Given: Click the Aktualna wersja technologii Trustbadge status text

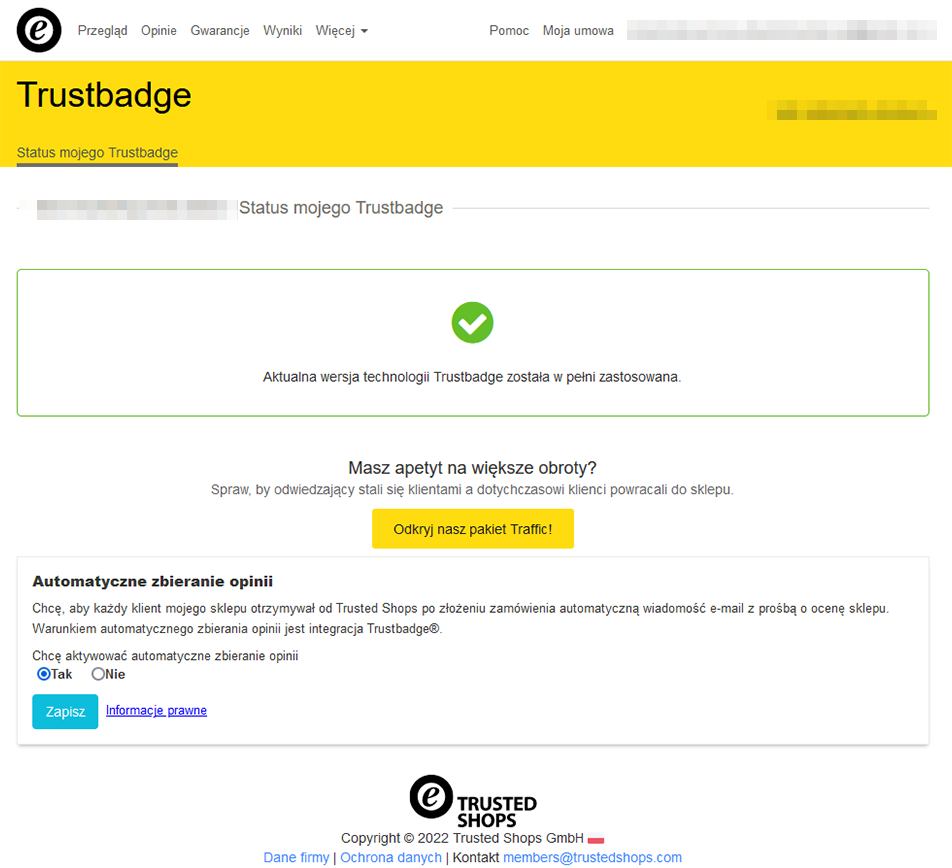Looking at the screenshot, I should click(472, 377).
